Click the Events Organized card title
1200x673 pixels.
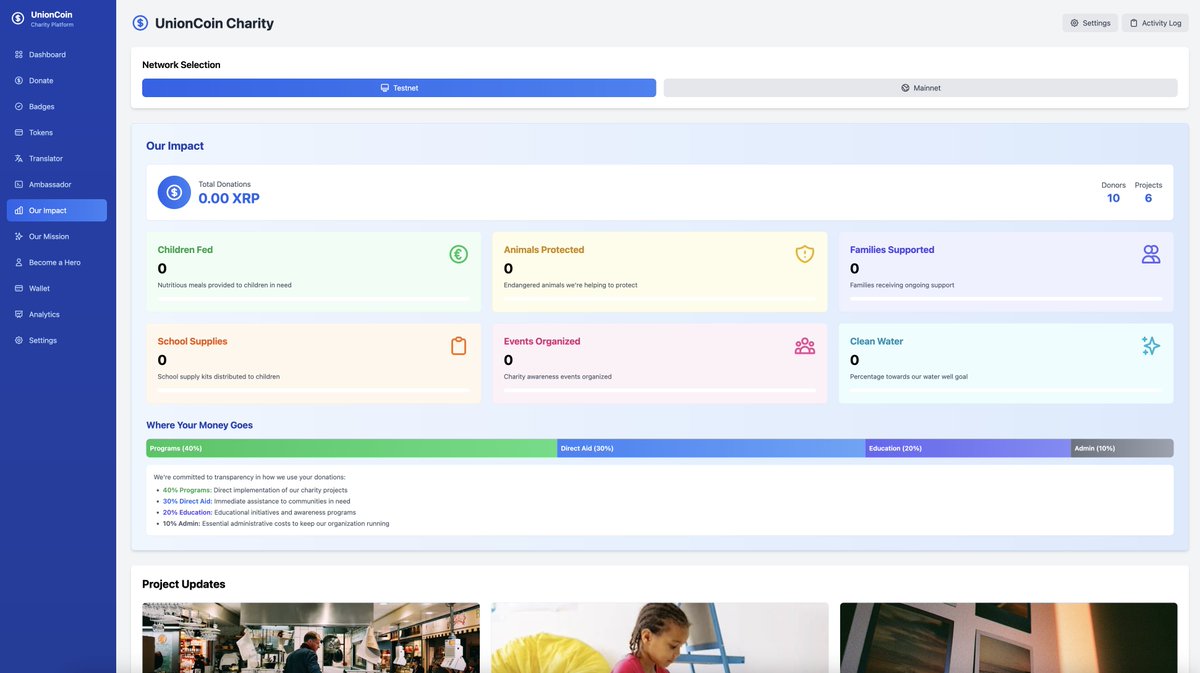tap(542, 341)
